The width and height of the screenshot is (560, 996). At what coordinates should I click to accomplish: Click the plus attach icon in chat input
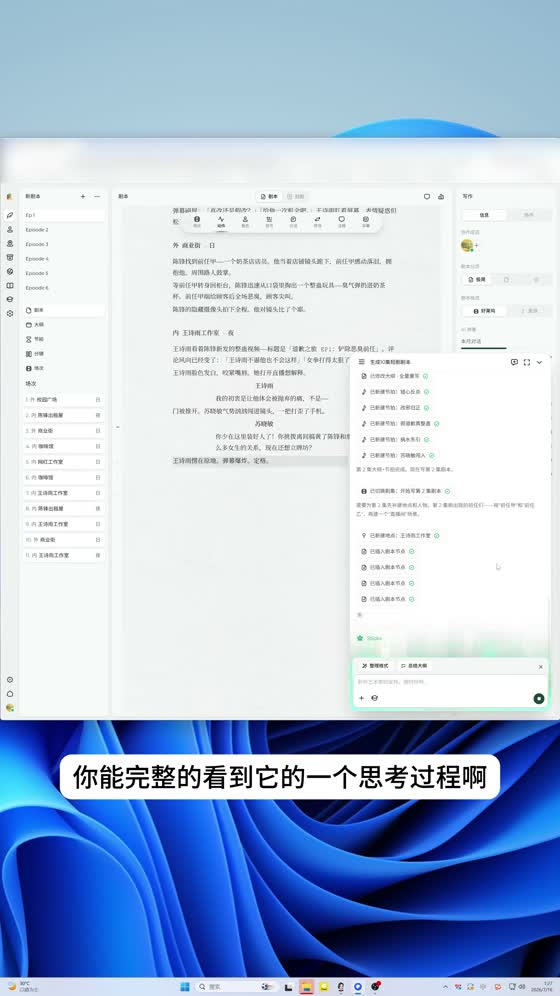coord(361,698)
